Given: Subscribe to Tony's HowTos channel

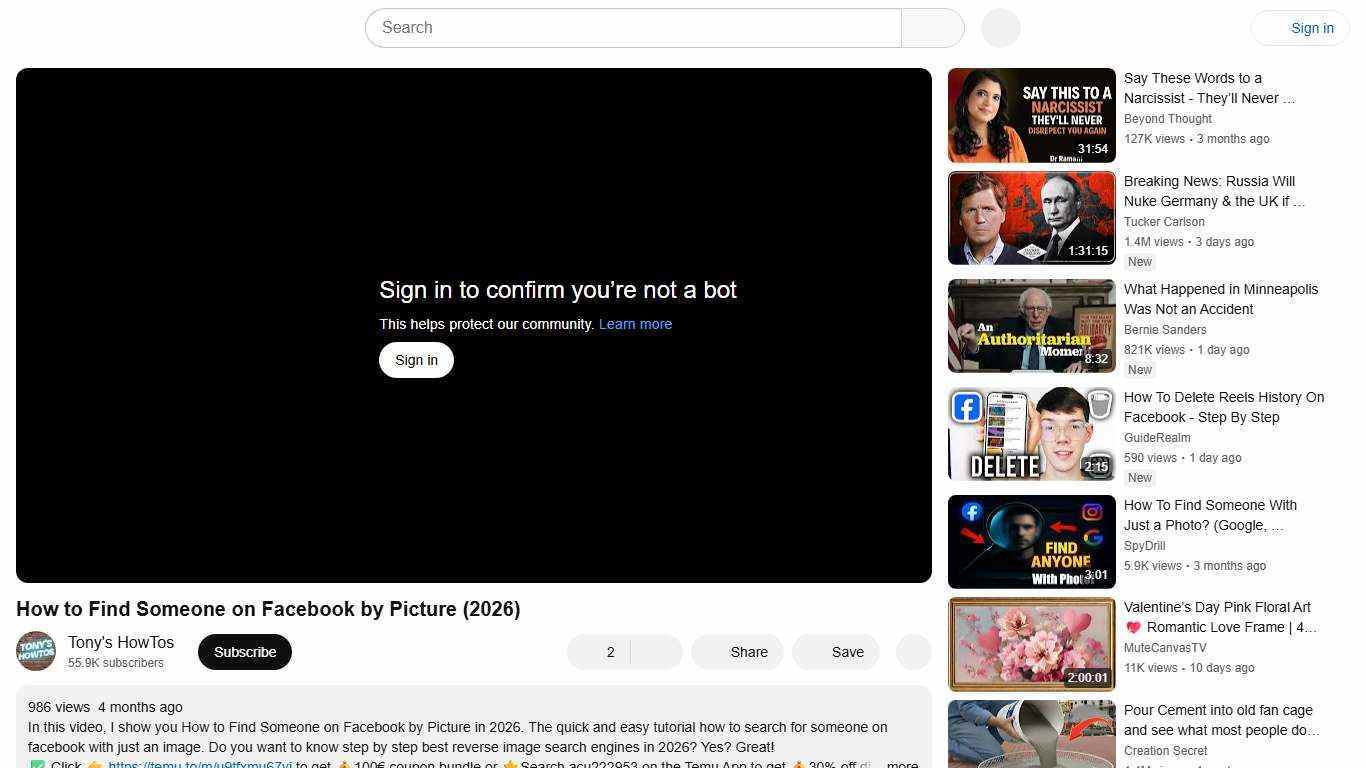Looking at the screenshot, I should [x=244, y=651].
